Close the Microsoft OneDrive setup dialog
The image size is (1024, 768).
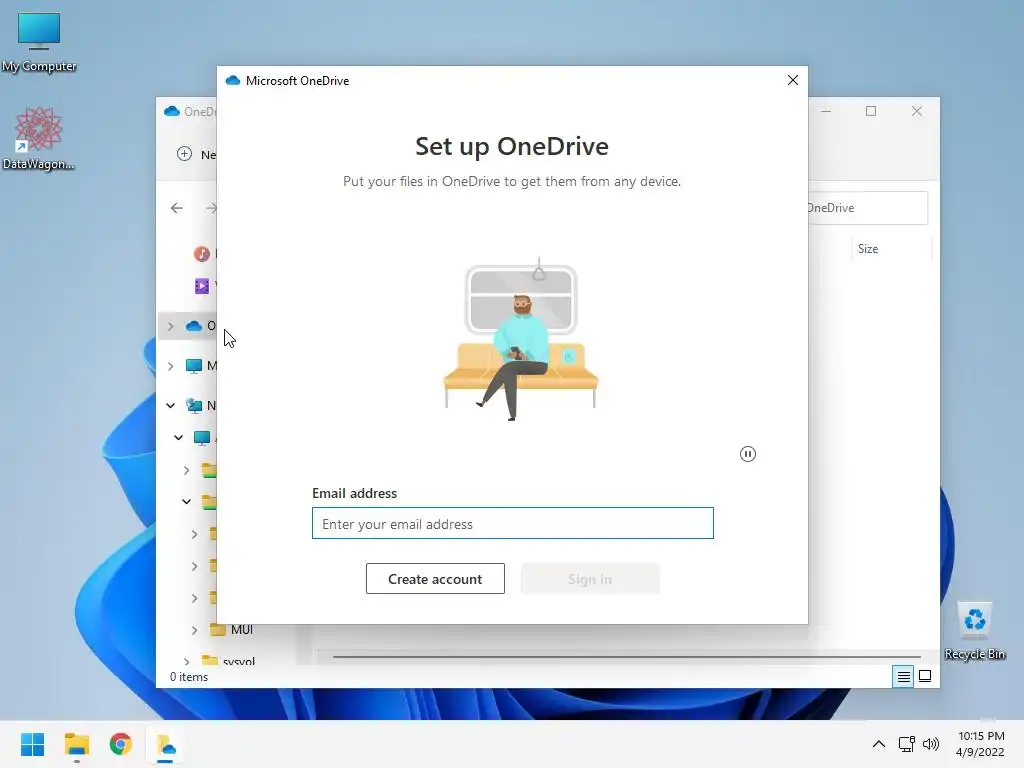click(793, 80)
